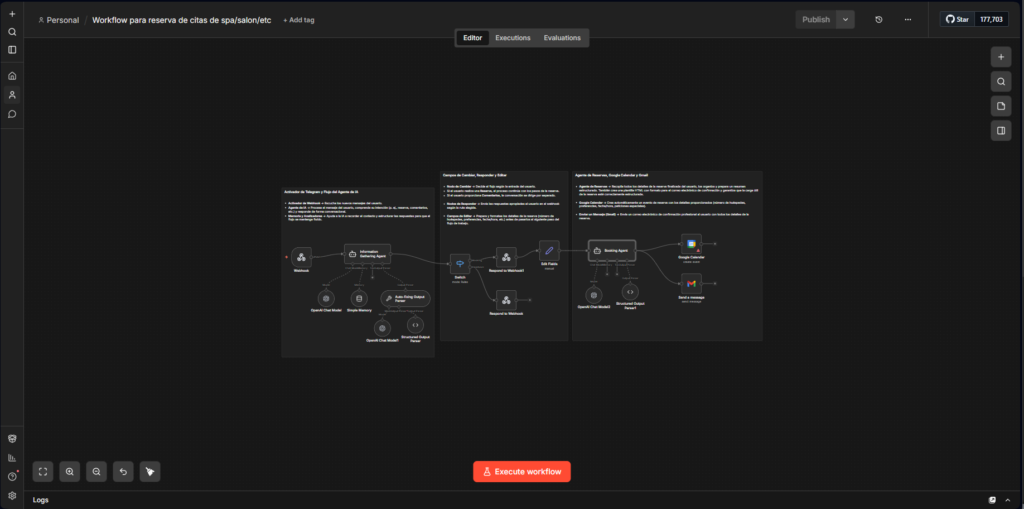
Task: Toggle the right side panel icon
Action: pos(1000,130)
